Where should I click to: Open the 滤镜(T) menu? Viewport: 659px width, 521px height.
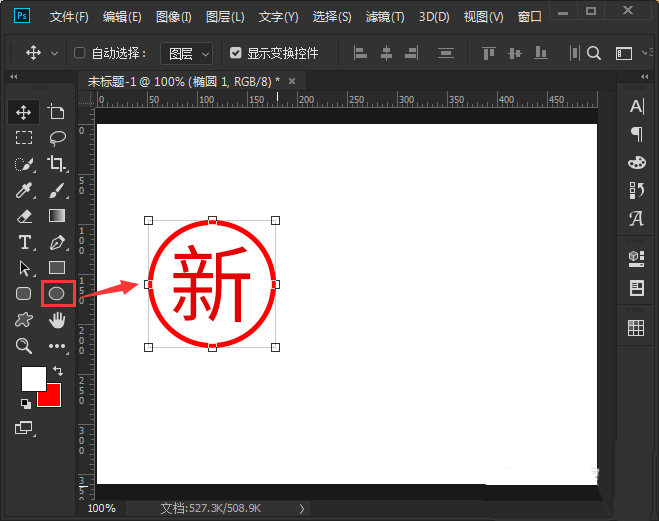point(385,17)
